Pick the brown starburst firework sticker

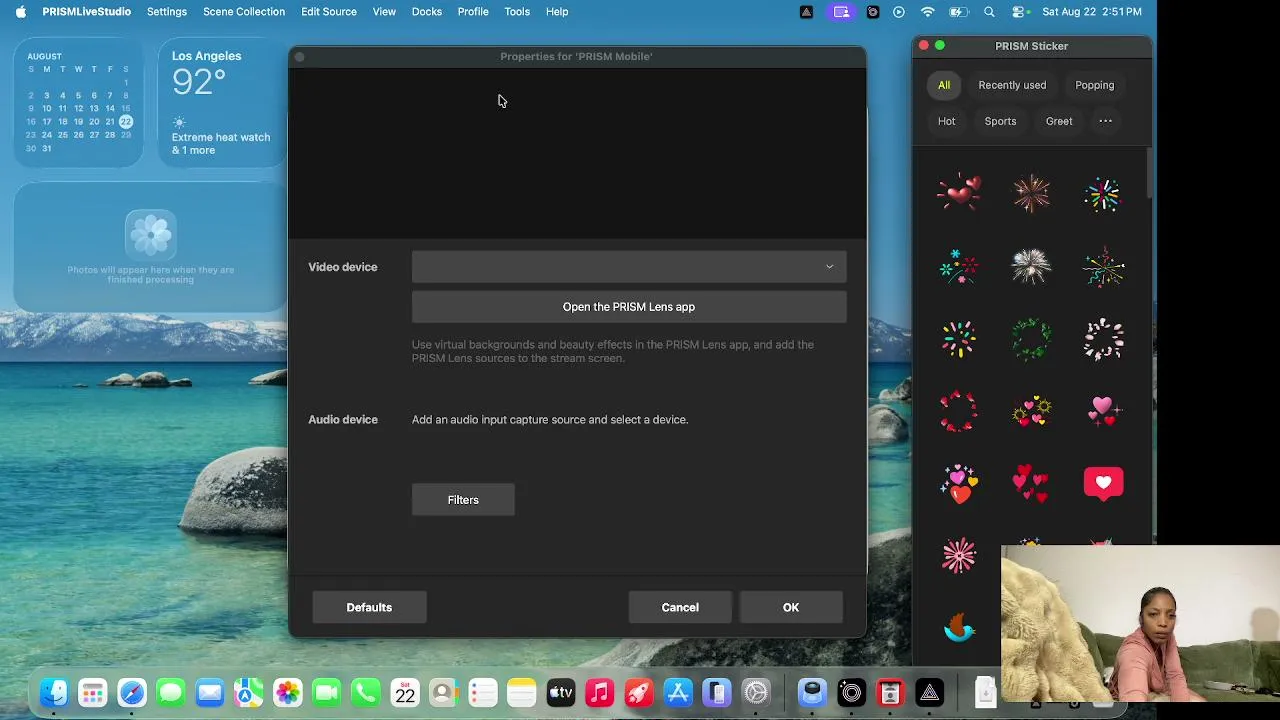pyautogui.click(x=1031, y=193)
